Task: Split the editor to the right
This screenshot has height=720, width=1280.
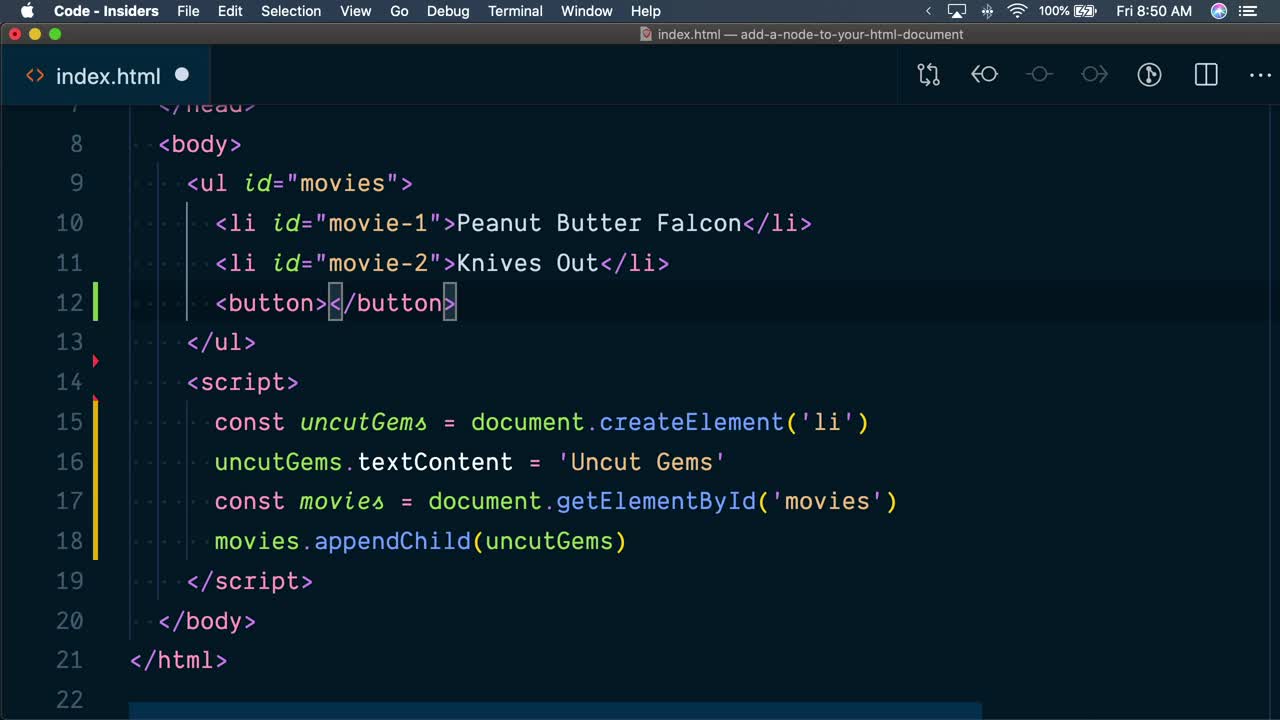Action: coord(1206,75)
